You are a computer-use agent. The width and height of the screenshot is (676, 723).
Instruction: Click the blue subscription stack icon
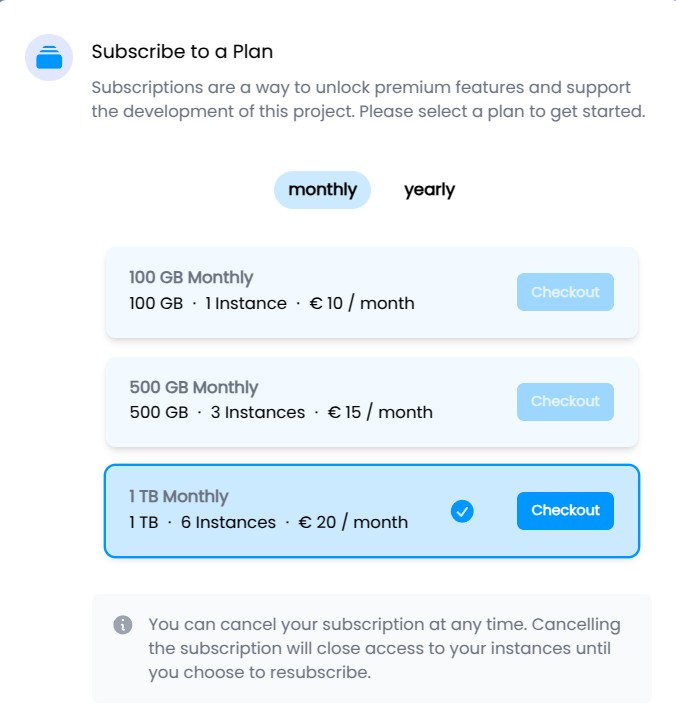pyautogui.click(x=49, y=57)
